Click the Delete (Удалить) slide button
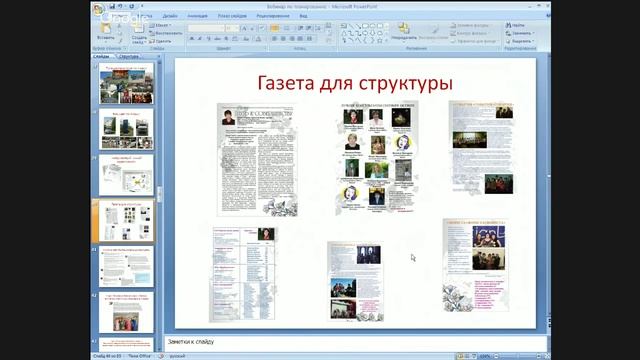This screenshot has height=360, width=640. (x=160, y=41)
